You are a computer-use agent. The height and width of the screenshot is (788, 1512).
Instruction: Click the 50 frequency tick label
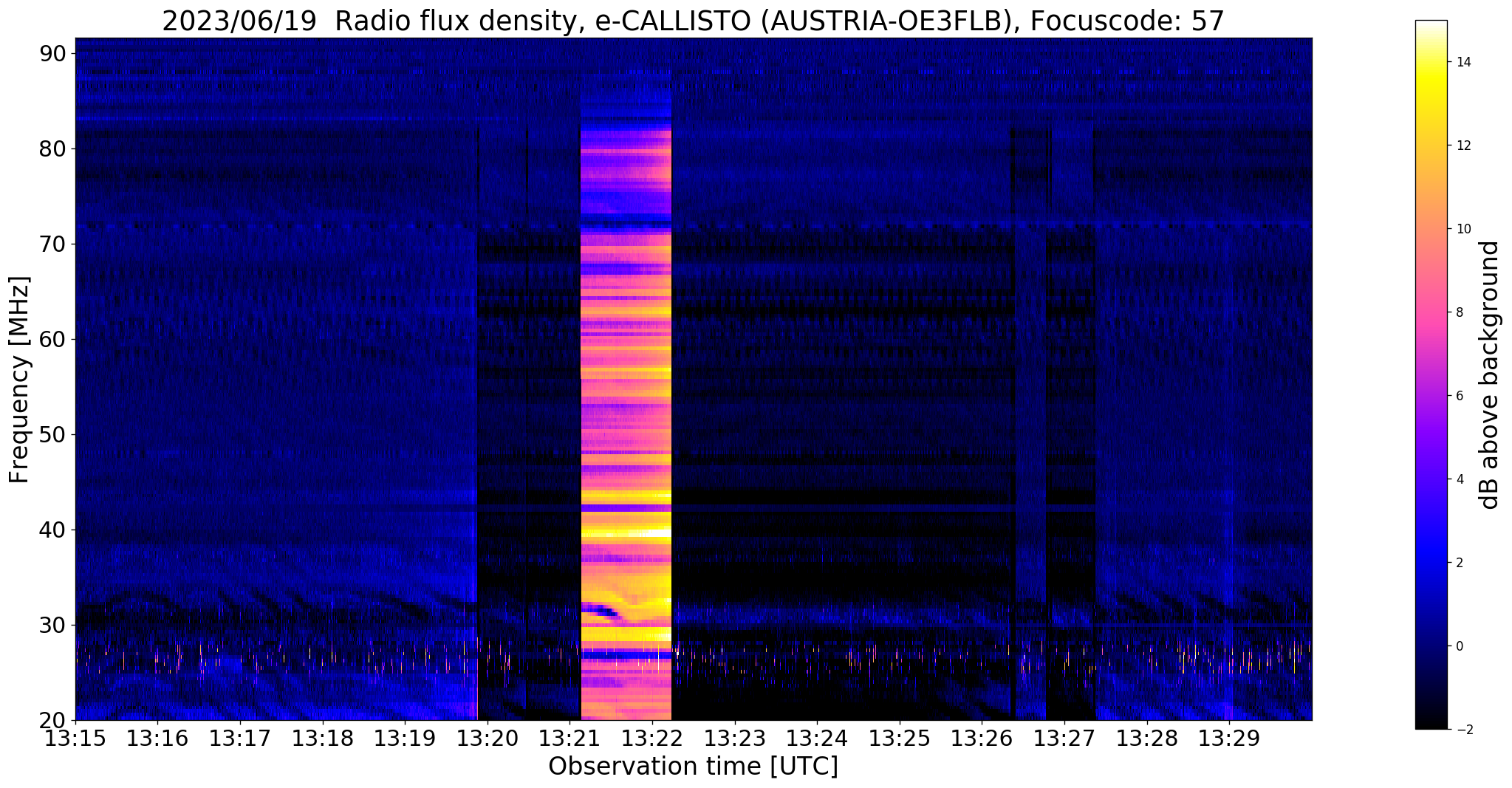(53, 434)
